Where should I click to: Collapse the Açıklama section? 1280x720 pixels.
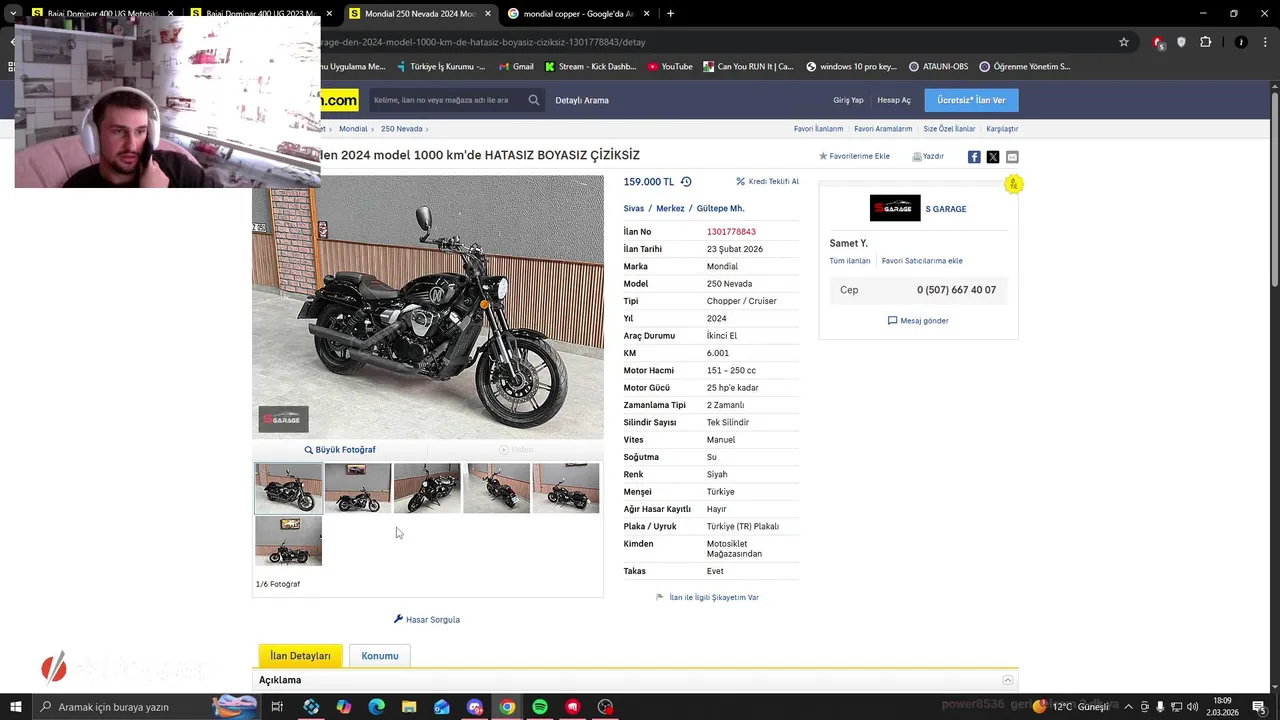click(x=1007, y=680)
